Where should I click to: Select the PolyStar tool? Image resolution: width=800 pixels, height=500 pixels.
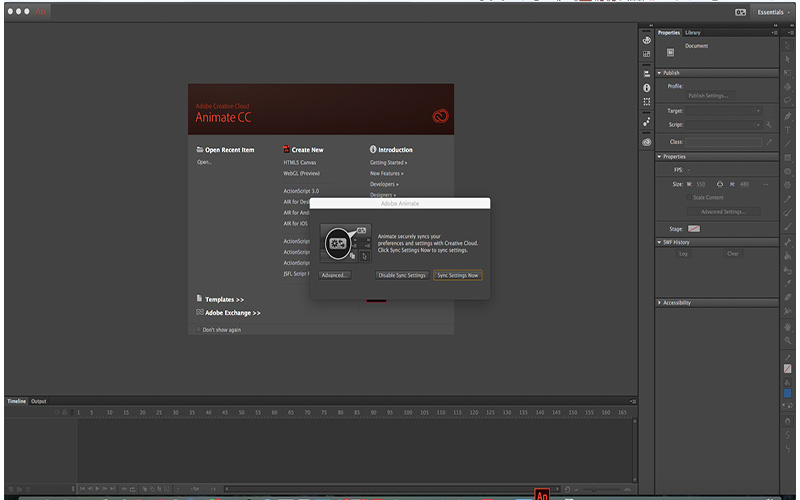click(787, 185)
